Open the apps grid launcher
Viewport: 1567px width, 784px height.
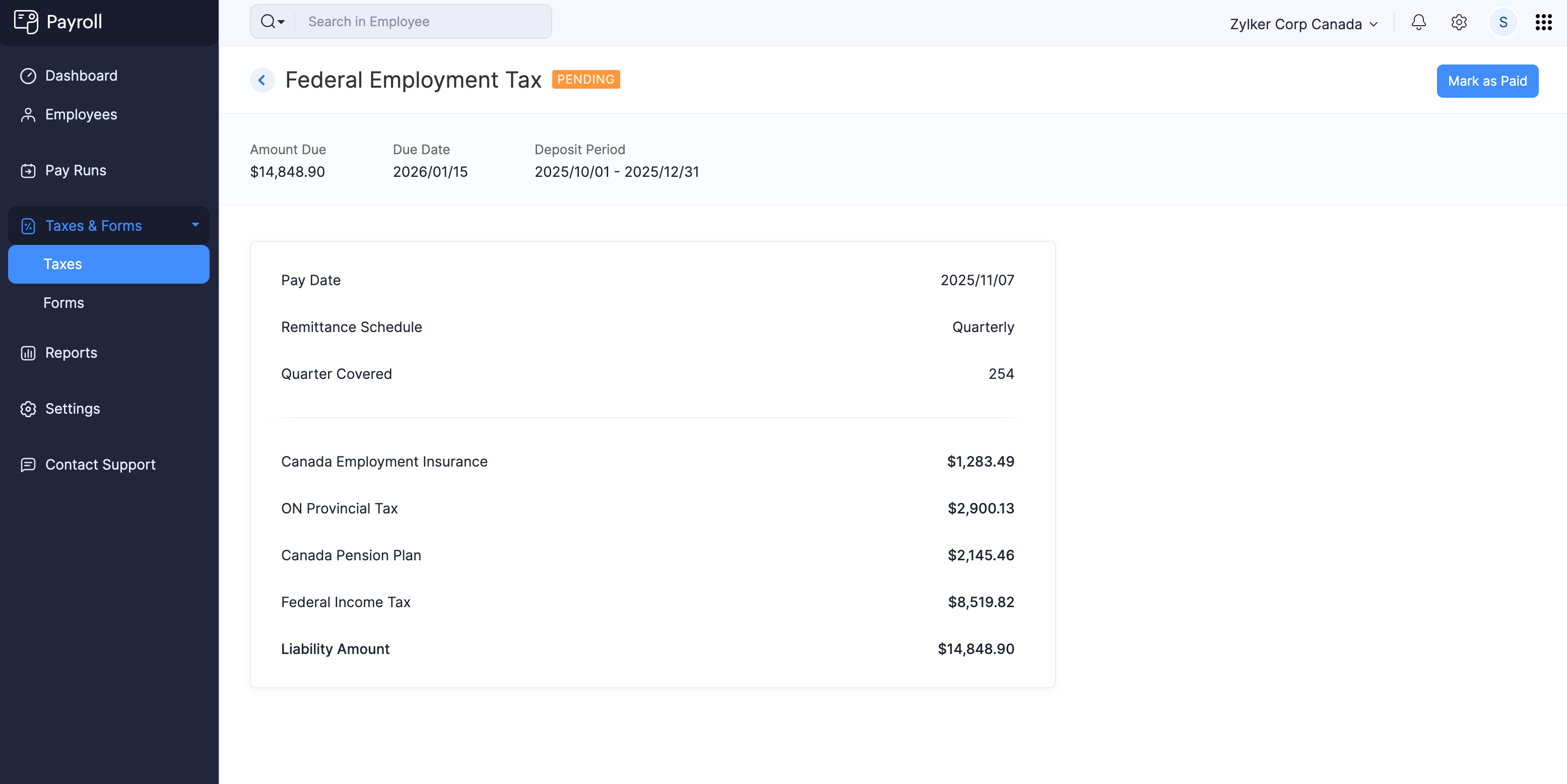tap(1543, 22)
